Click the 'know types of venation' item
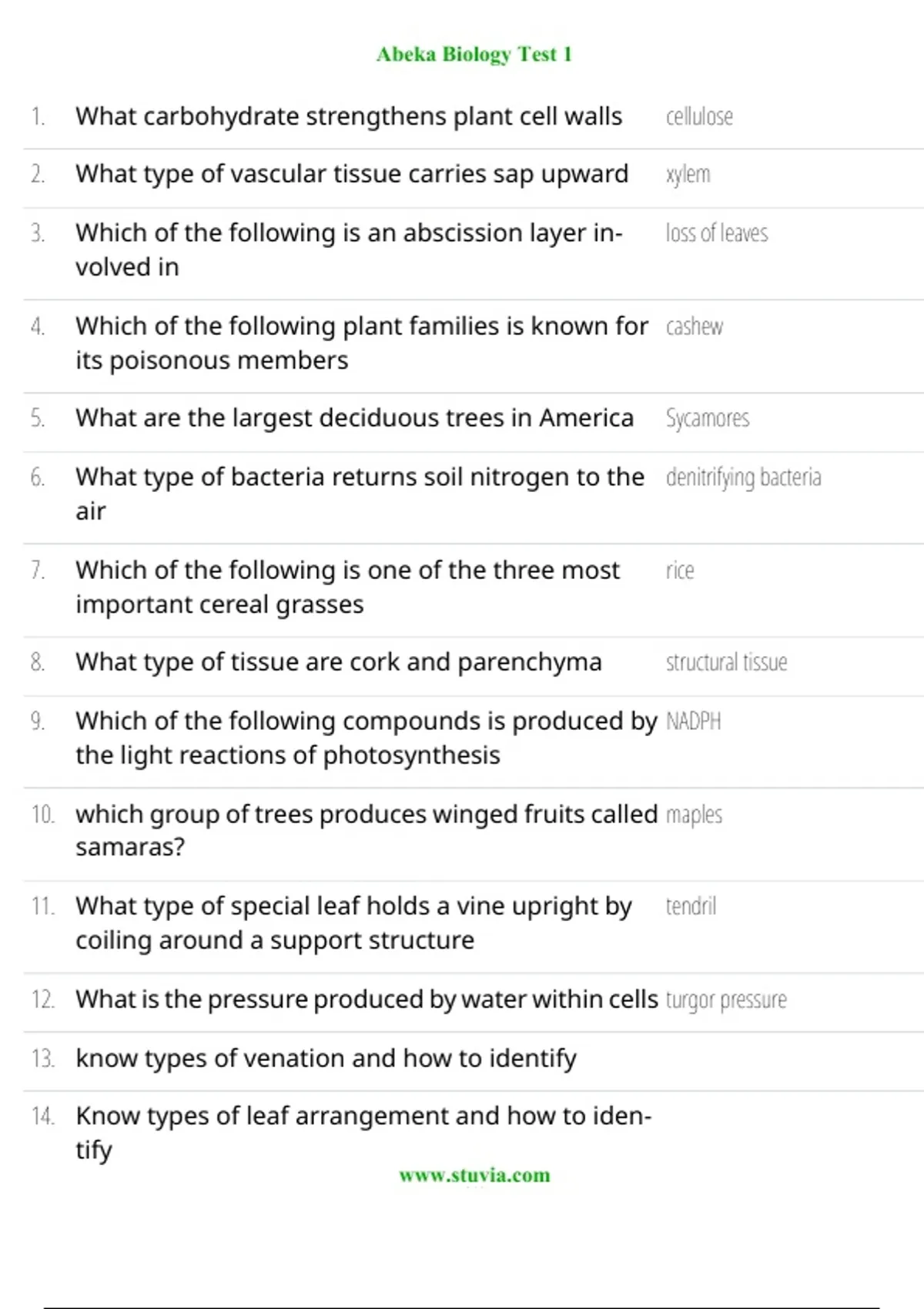Image resolution: width=924 pixels, height=1309 pixels. tap(326, 1059)
